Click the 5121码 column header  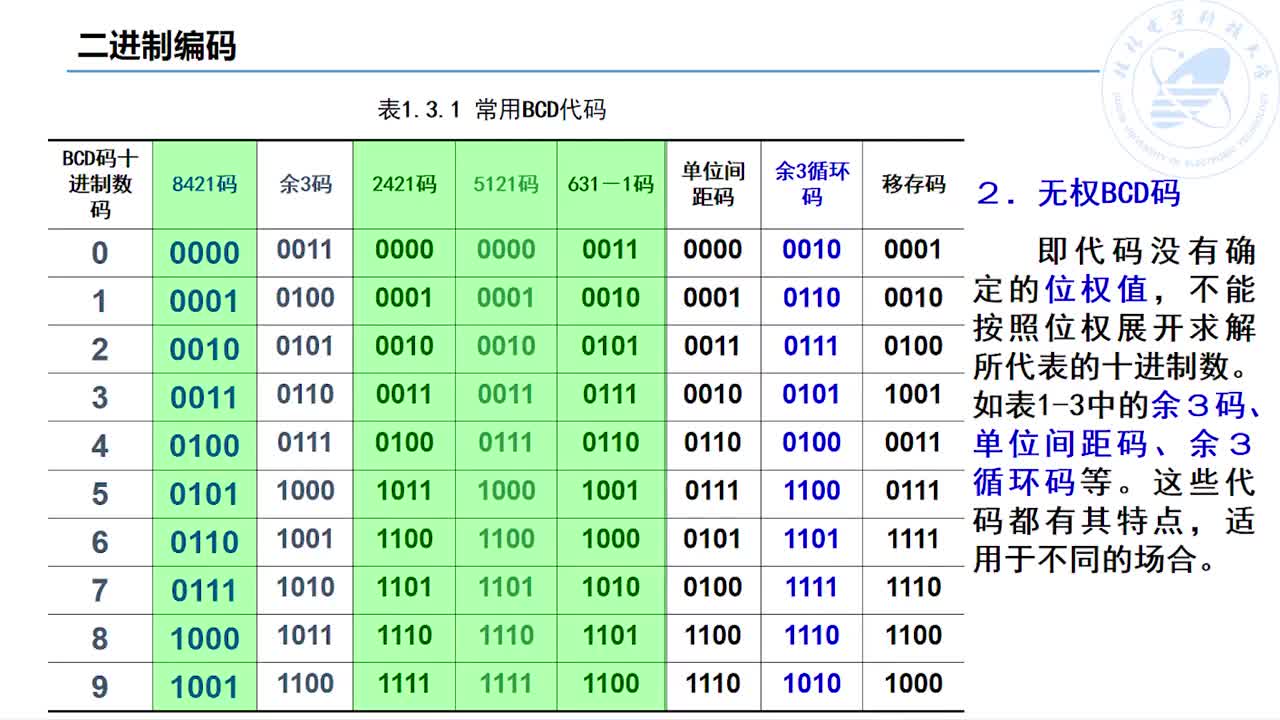(506, 184)
